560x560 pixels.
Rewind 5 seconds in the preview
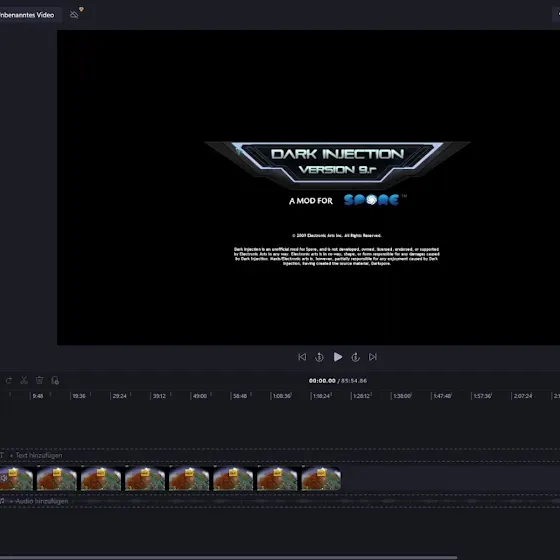click(x=319, y=357)
